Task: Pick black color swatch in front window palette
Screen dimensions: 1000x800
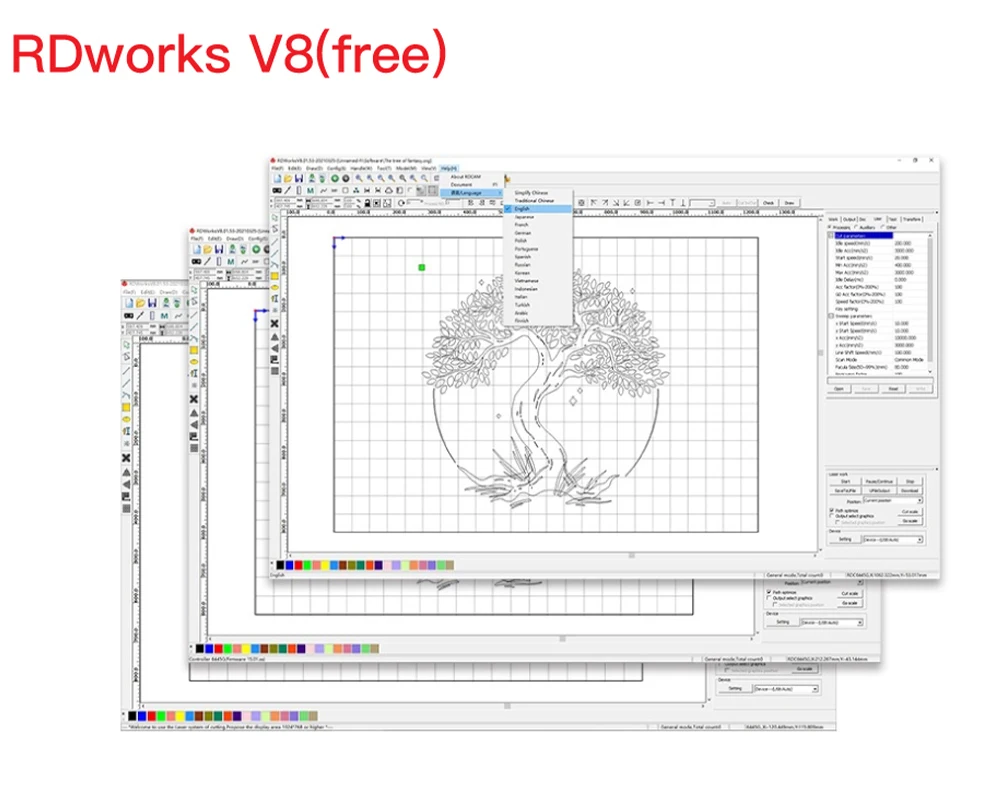Action: click(280, 565)
